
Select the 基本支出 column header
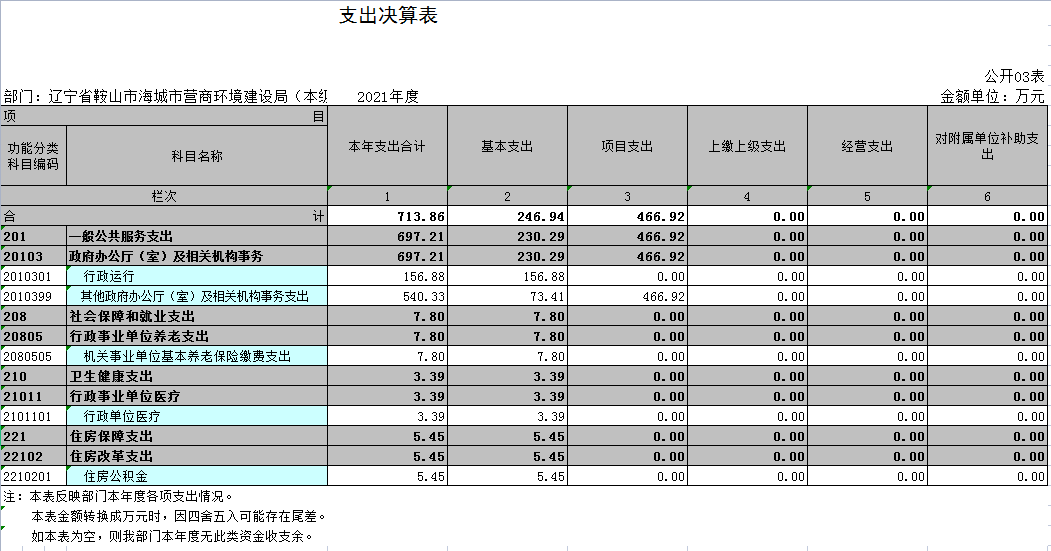coord(507,146)
